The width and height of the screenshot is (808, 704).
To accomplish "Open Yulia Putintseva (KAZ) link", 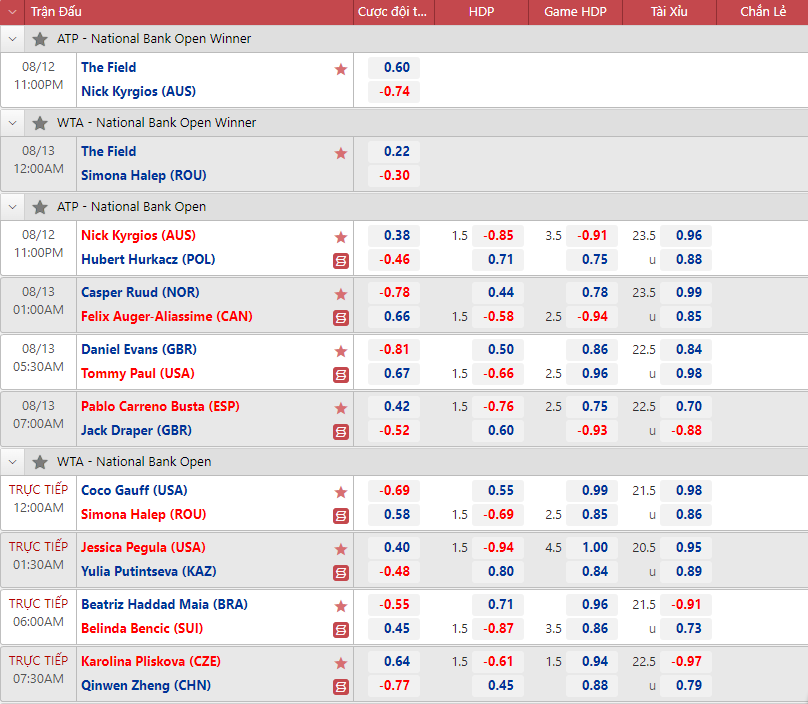I will [x=148, y=572].
